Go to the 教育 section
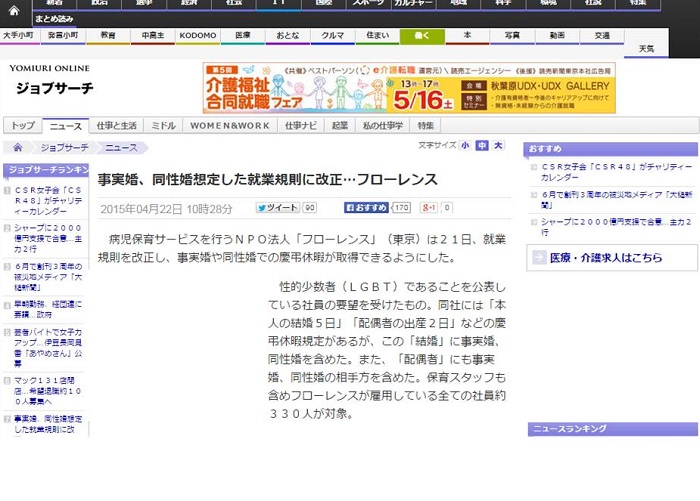 (108, 35)
